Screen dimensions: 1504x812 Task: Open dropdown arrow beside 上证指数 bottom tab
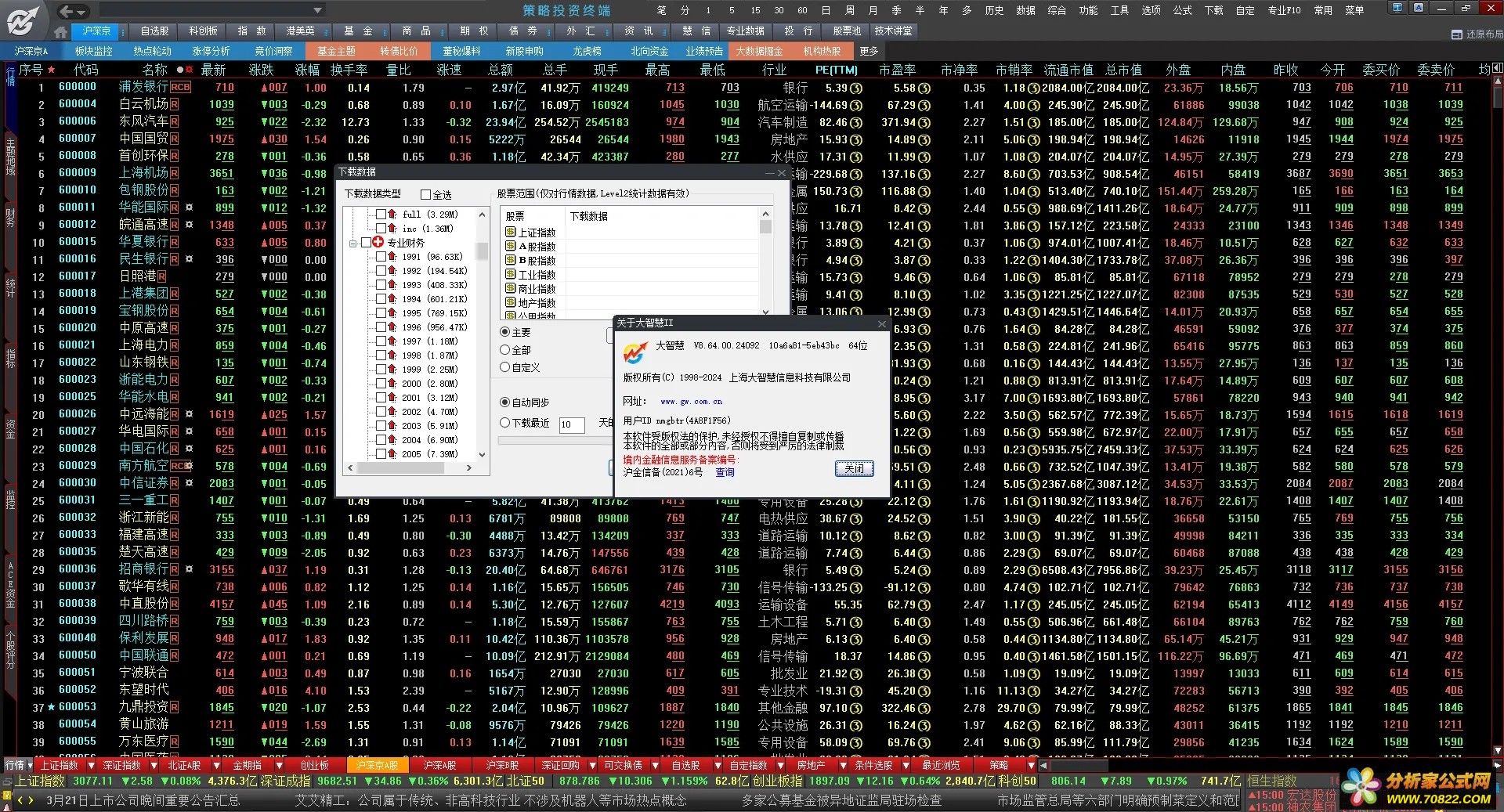[x=91, y=765]
